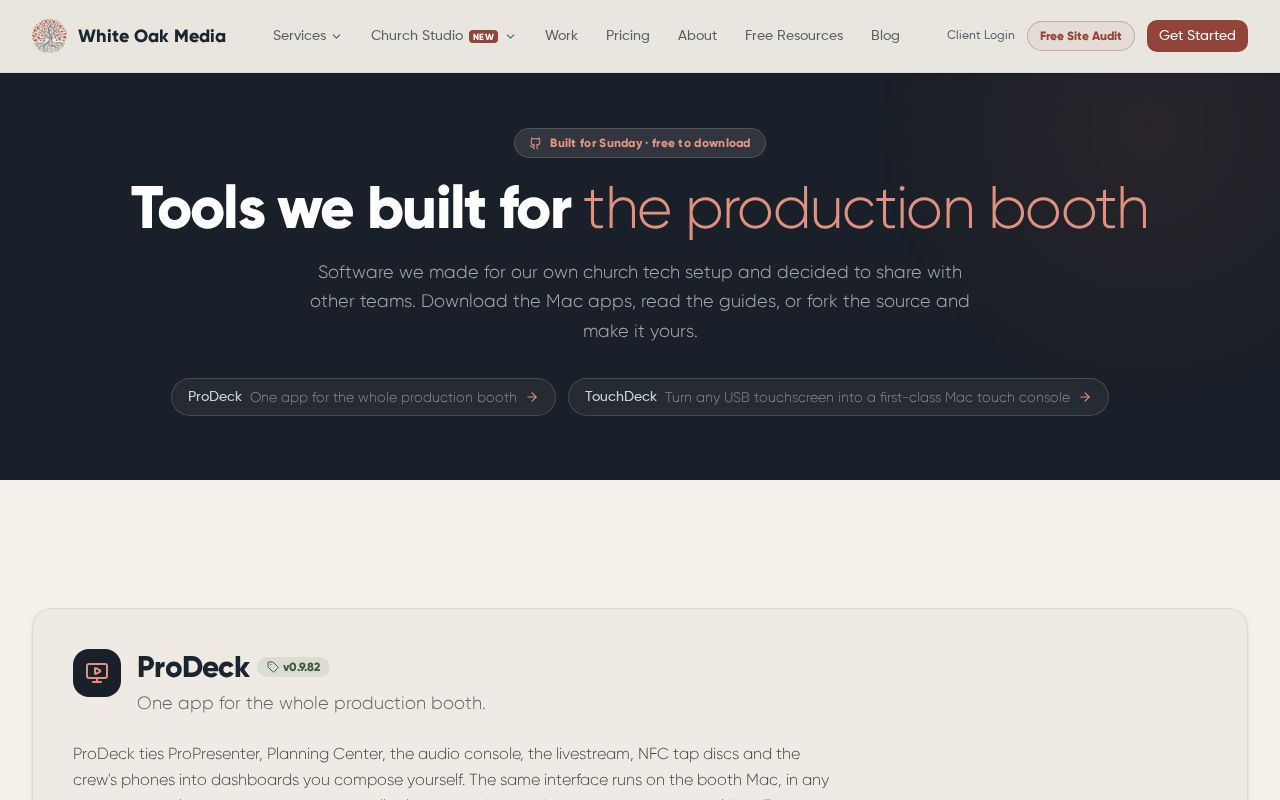Click the White Oak Media tree logo
This screenshot has height=800, width=1280.
(x=49, y=36)
